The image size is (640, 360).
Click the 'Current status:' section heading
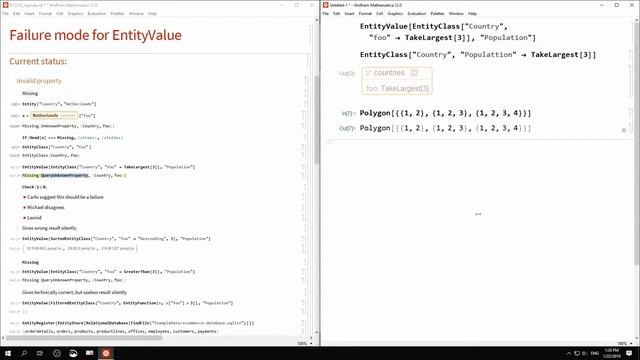pos(38,61)
